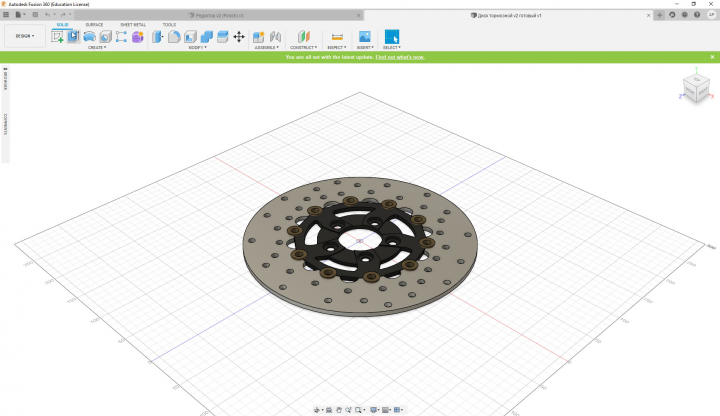Open the Help question mark icon

[x=697, y=15]
